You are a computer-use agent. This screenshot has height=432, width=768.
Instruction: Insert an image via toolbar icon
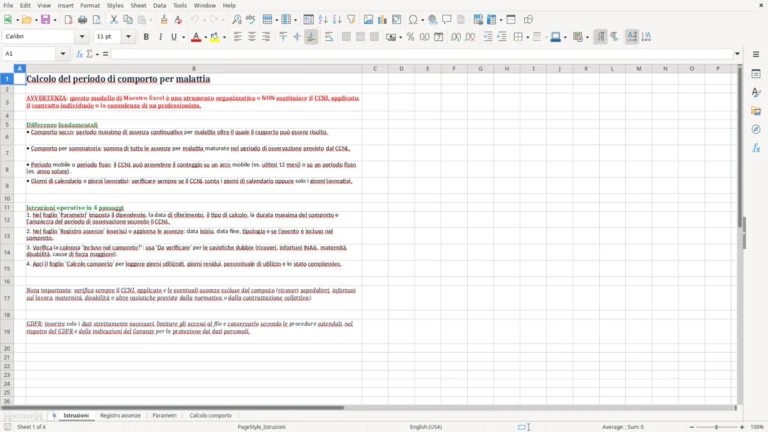pos(368,20)
